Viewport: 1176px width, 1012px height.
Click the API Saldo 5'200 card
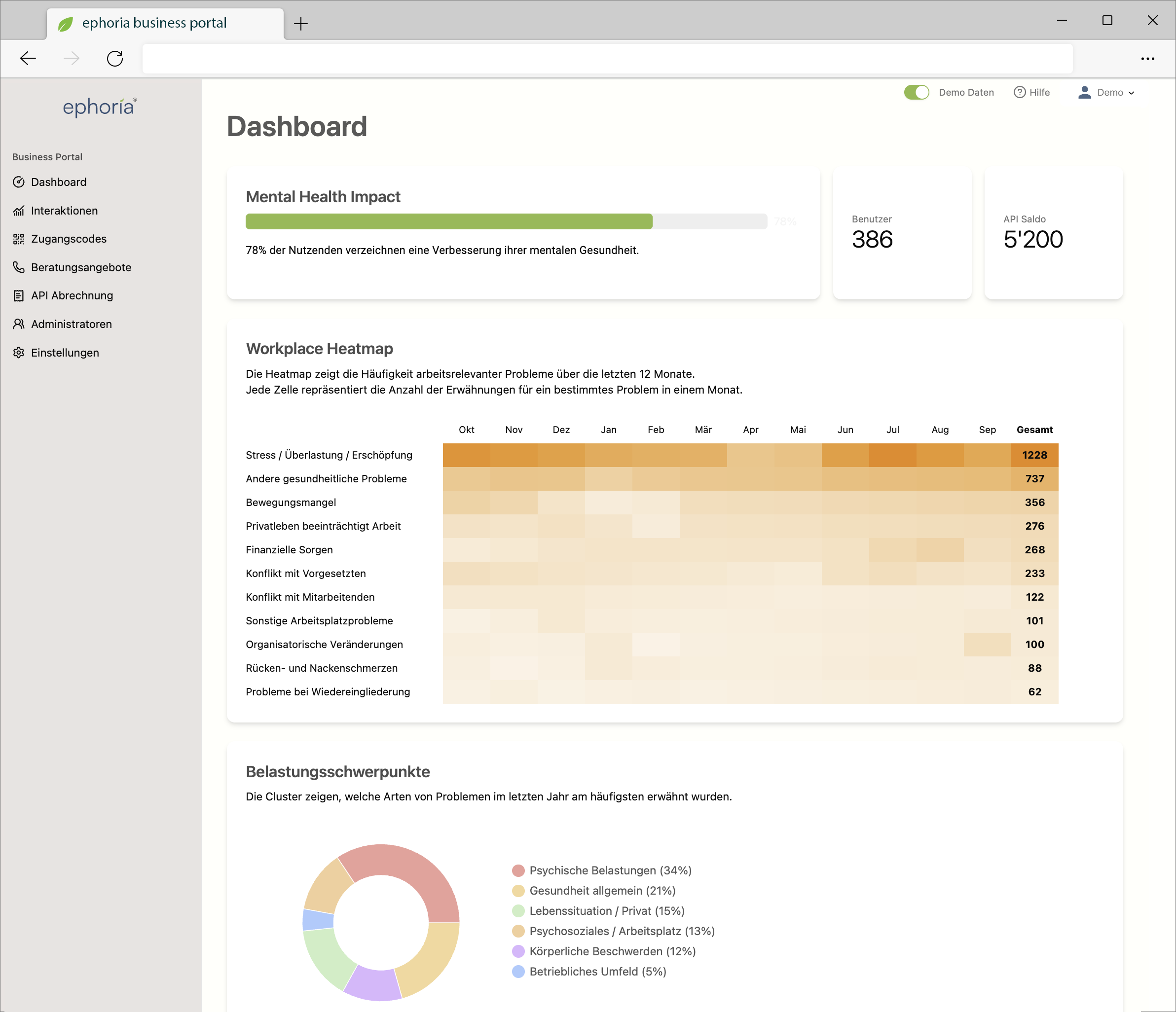[x=1053, y=234]
